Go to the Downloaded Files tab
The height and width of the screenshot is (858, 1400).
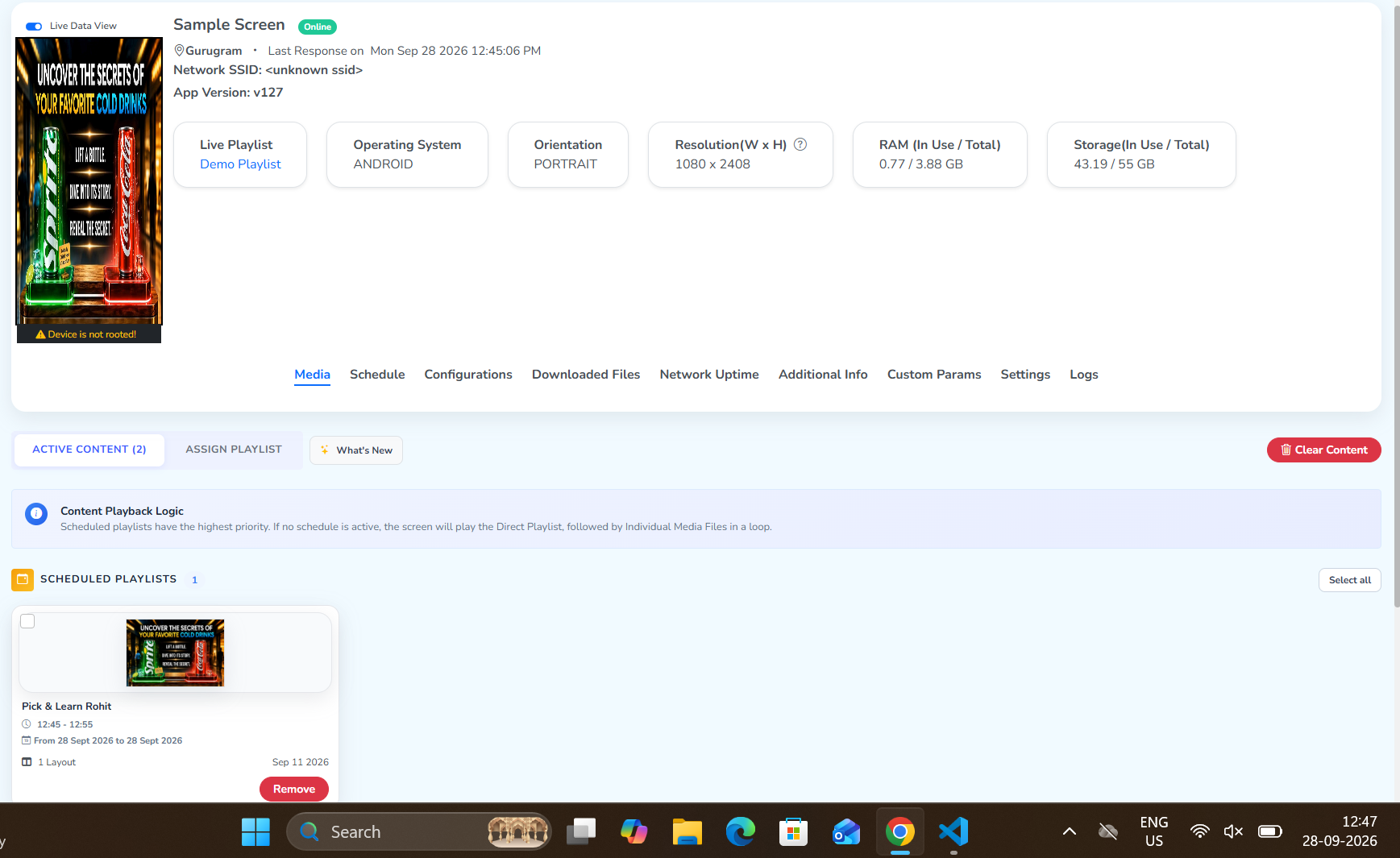point(586,375)
